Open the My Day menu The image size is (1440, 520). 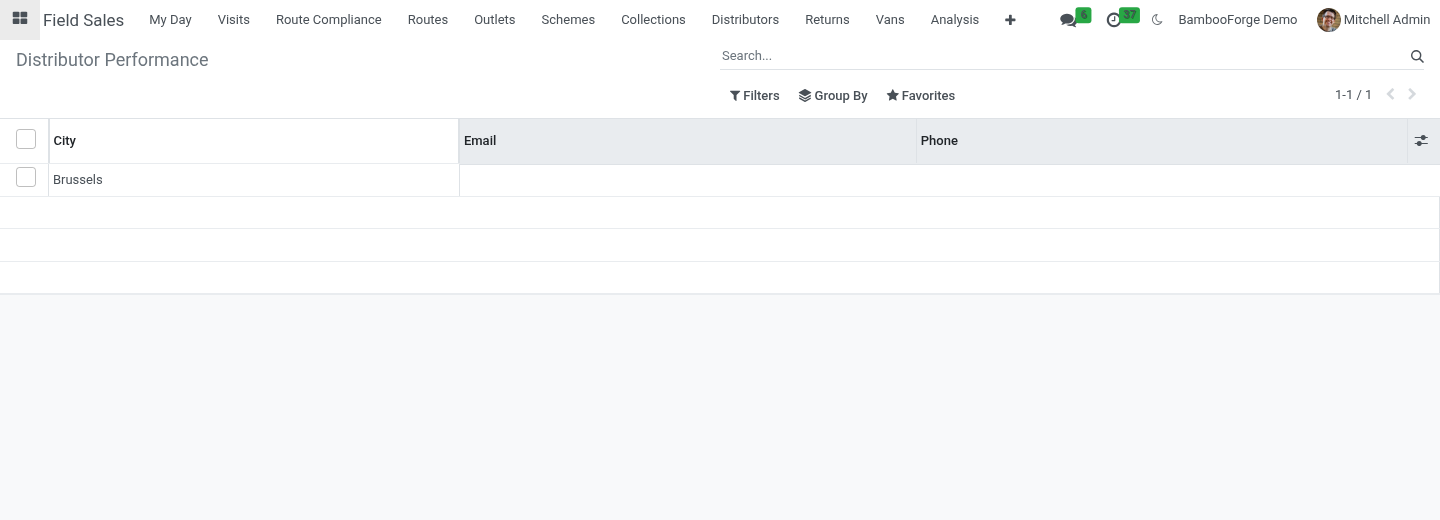click(170, 20)
